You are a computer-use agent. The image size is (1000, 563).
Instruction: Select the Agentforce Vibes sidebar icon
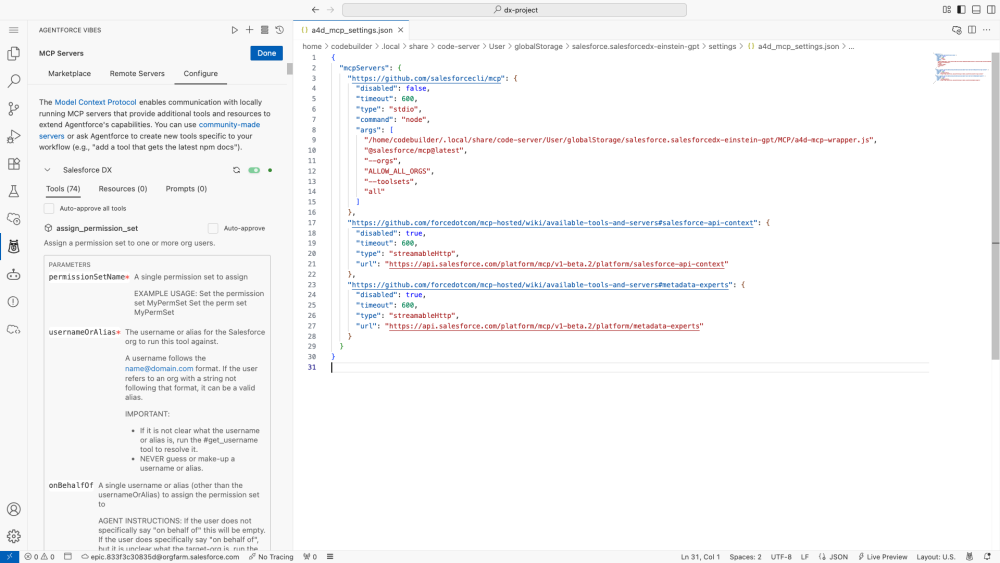[x=13, y=247]
